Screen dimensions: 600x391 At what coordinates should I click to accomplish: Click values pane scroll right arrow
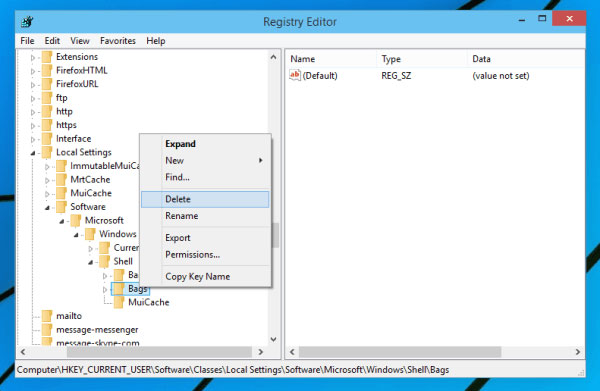(x=578, y=352)
